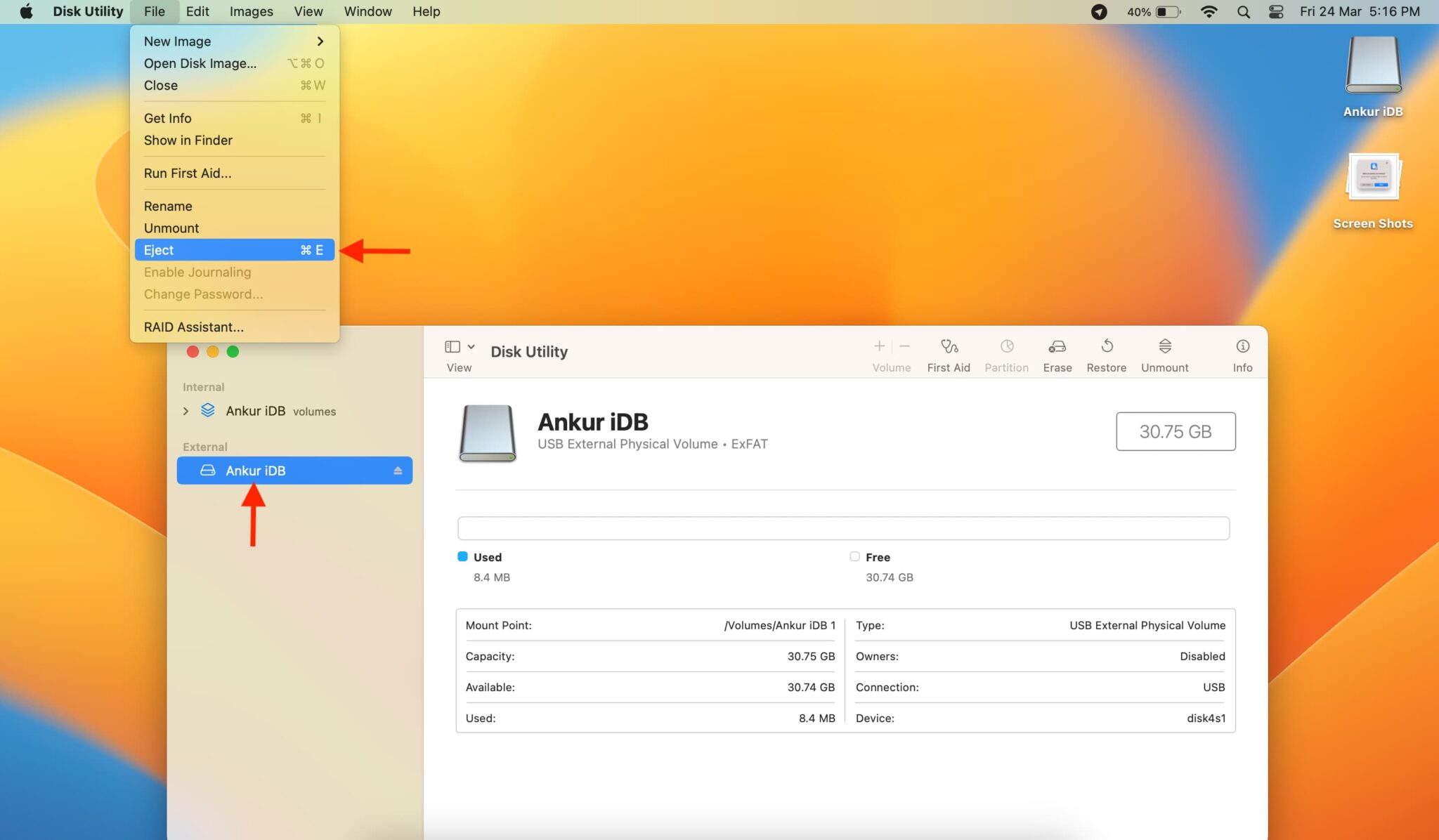The image size is (1439, 840).
Task: Open the Help menu
Action: click(x=426, y=12)
